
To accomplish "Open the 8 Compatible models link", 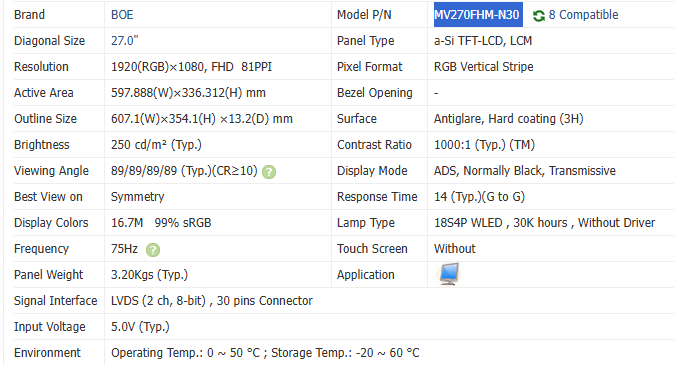I will [x=583, y=15].
